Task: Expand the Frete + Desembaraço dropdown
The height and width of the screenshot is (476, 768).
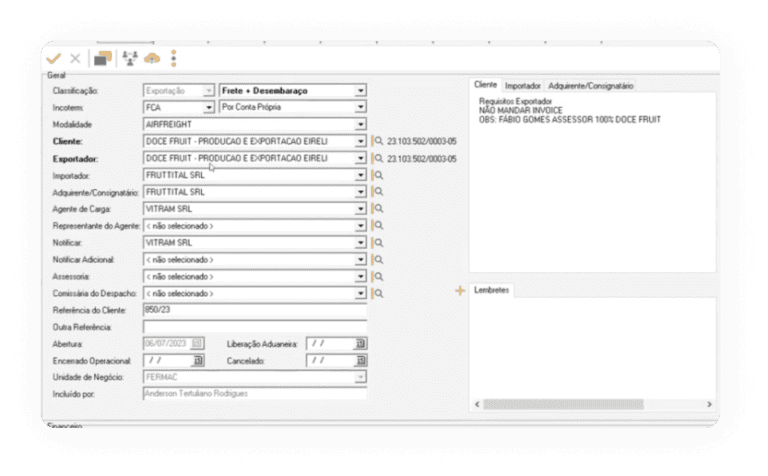Action: pyautogui.click(x=360, y=91)
